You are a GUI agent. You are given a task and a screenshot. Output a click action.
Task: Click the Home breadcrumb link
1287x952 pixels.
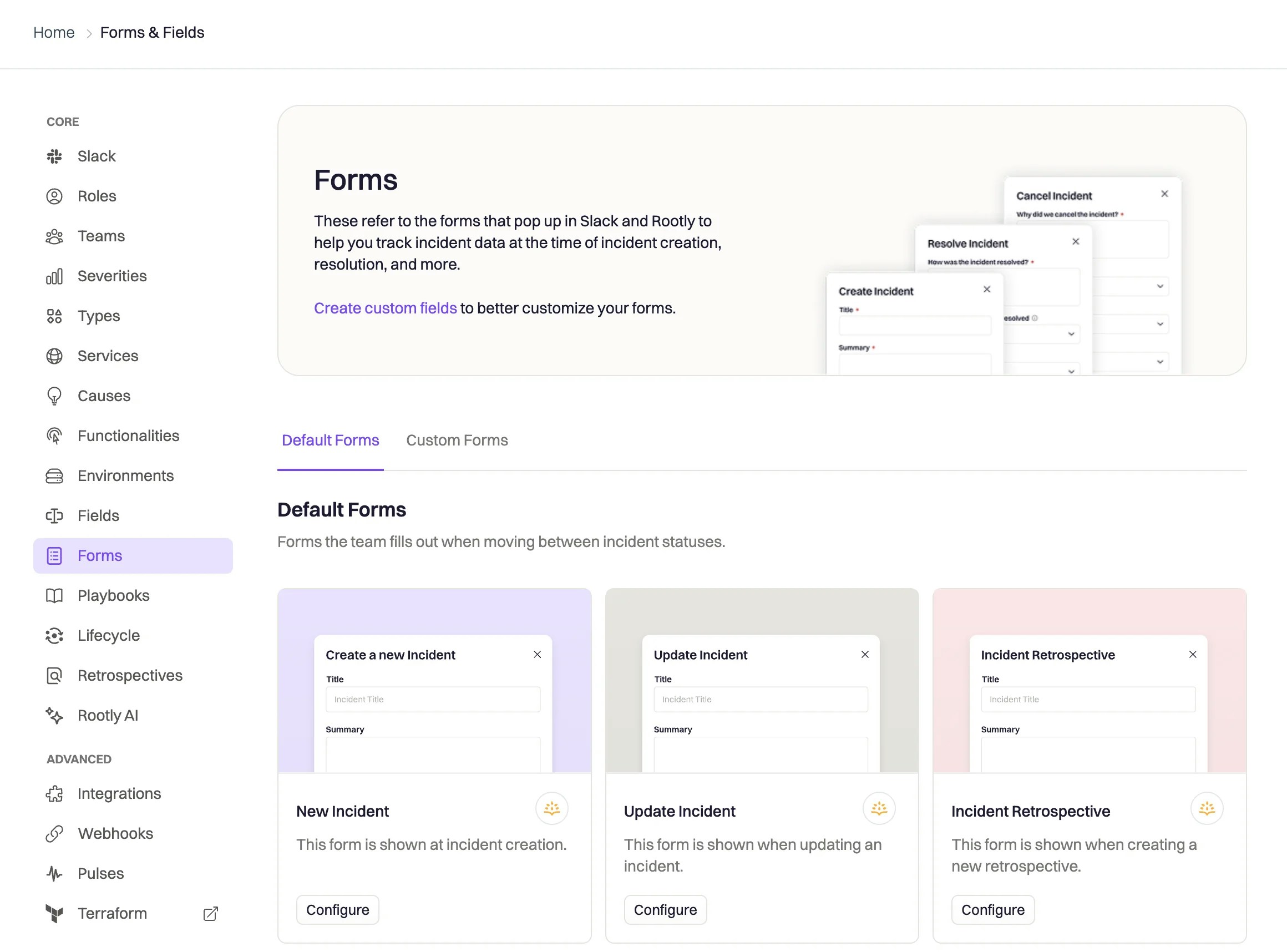[54, 33]
